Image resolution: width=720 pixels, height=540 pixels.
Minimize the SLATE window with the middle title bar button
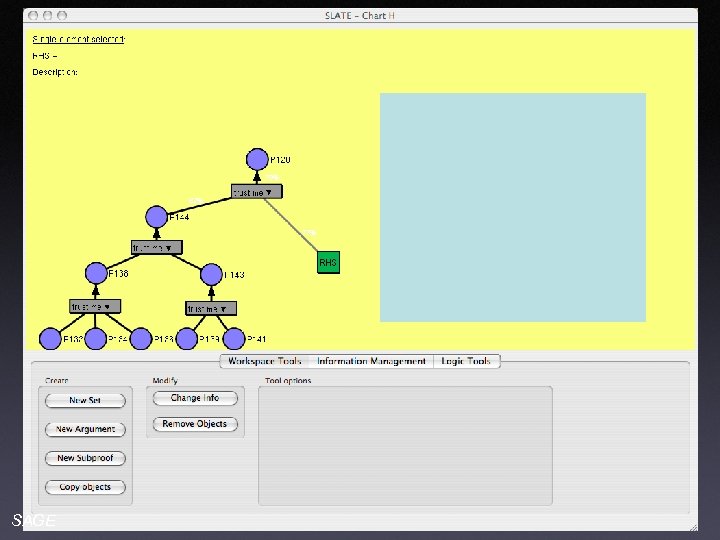click(47, 16)
